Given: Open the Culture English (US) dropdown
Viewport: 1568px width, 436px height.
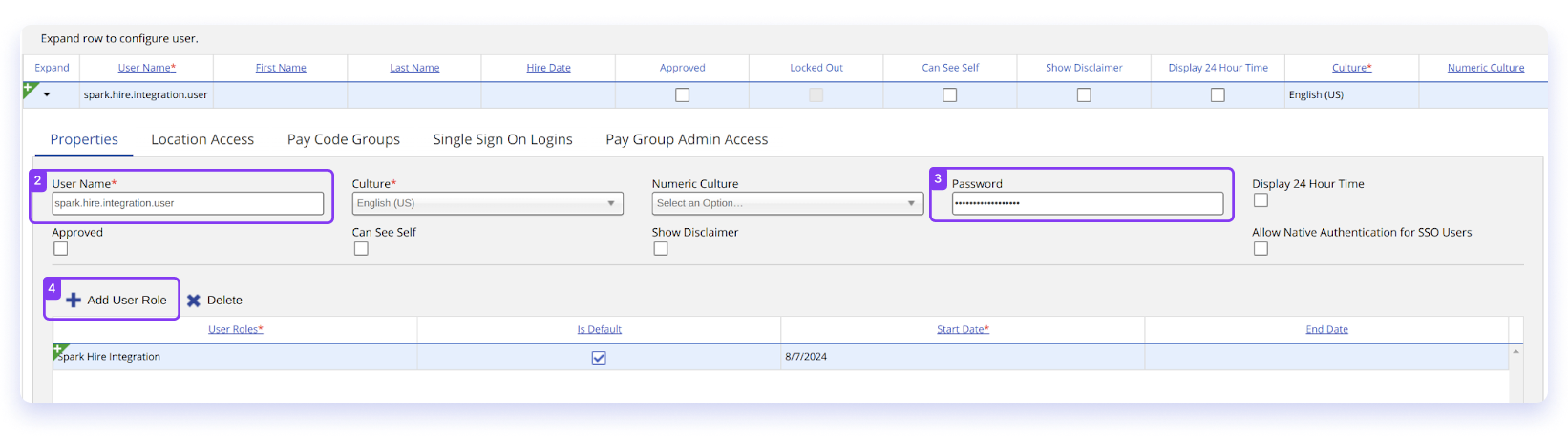Looking at the screenshot, I should (x=487, y=203).
